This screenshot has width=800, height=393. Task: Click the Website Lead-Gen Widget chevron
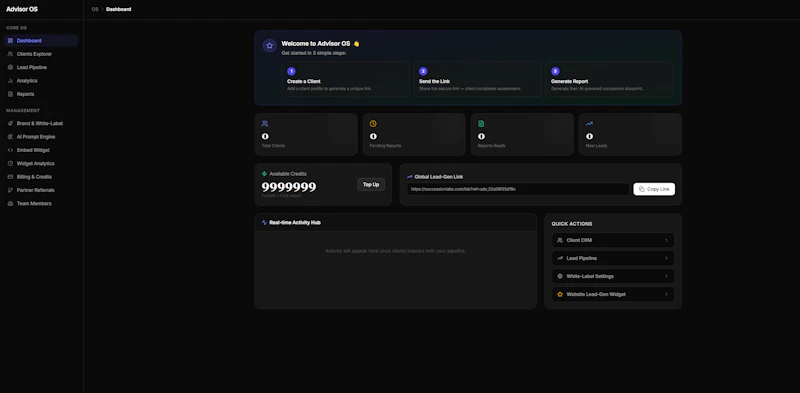[x=666, y=294]
